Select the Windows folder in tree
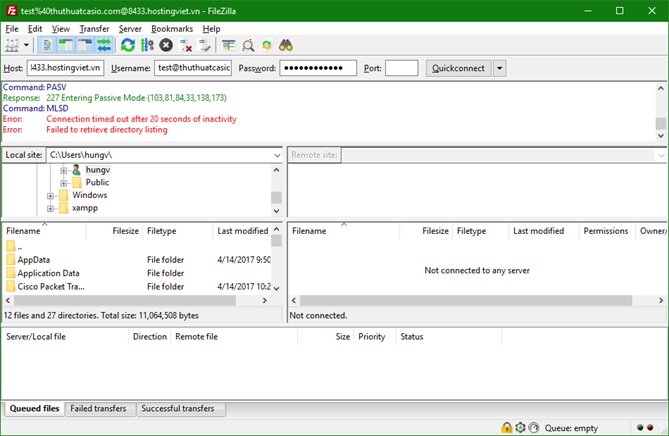669x436 pixels. (90, 195)
